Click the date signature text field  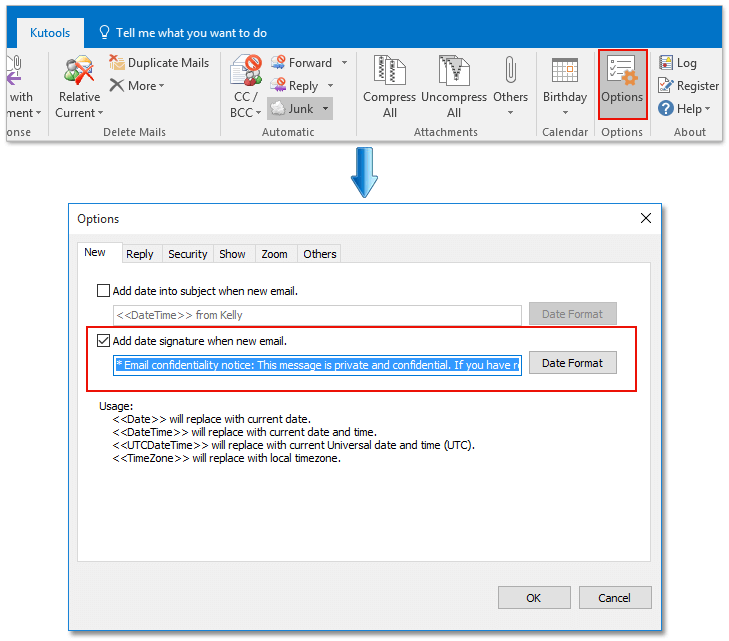[x=317, y=365]
